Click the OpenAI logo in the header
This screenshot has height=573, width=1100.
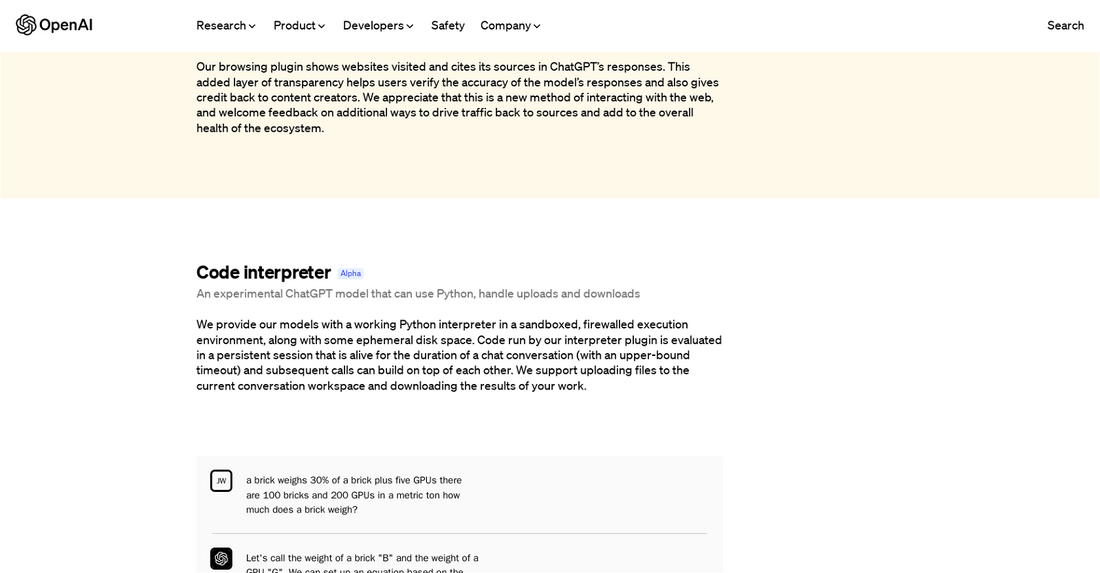coord(54,25)
